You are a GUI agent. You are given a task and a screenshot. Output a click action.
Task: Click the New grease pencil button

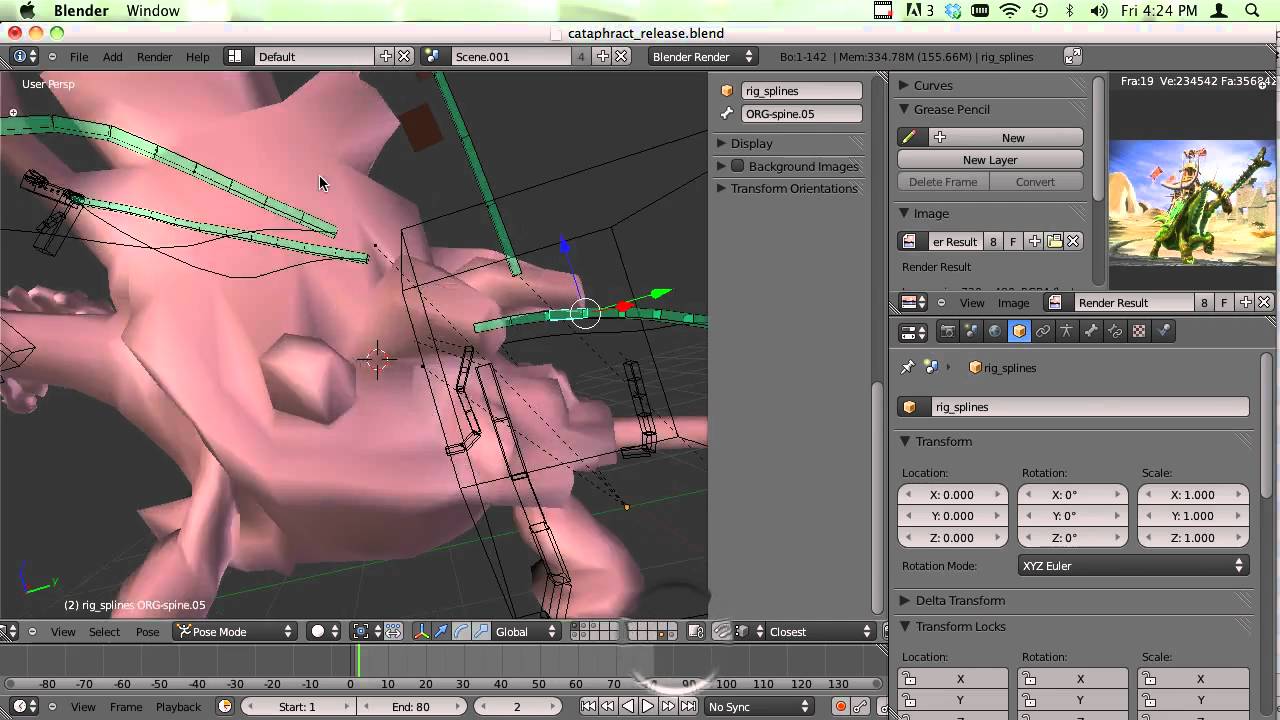tap(1005, 137)
